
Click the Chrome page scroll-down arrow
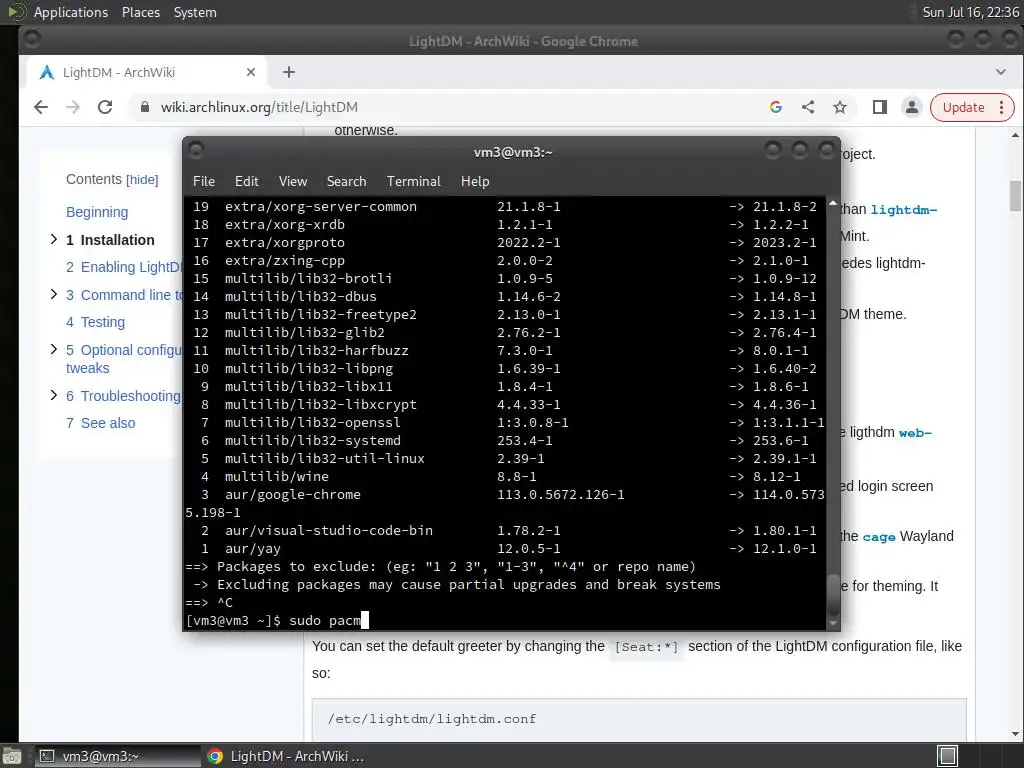click(1016, 733)
